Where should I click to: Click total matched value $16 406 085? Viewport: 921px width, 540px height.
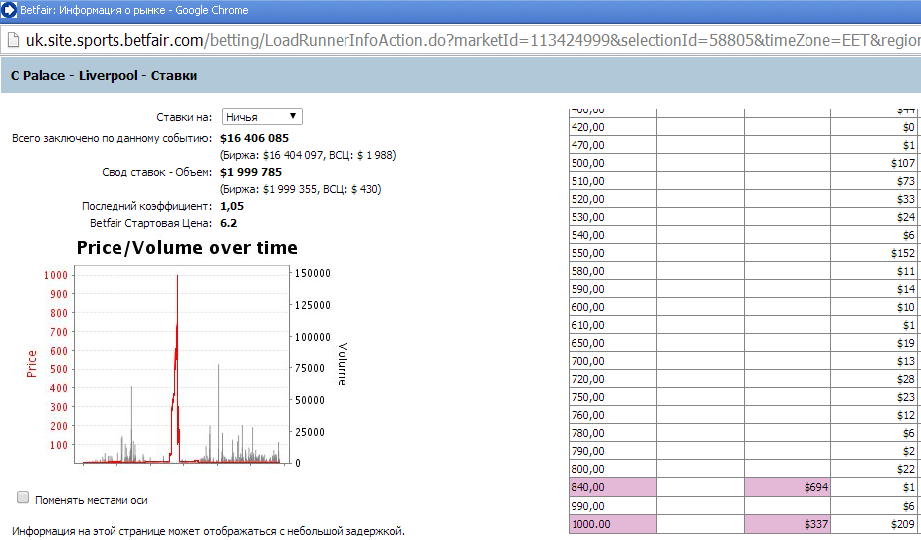pos(254,138)
